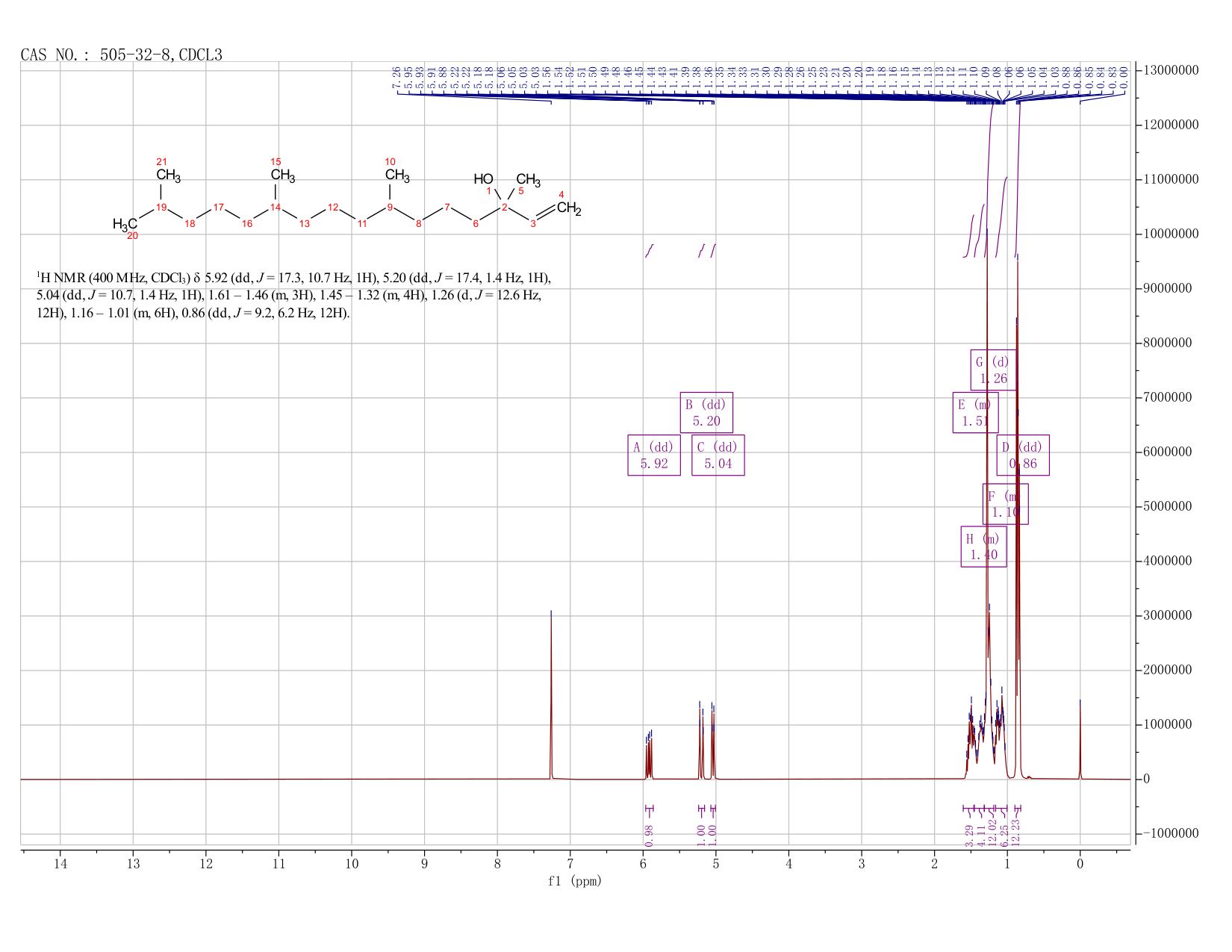Viewport: 1232px width, 952px height.
Task: Click the TMS peak at 0 ppm
Action: coord(1080,739)
